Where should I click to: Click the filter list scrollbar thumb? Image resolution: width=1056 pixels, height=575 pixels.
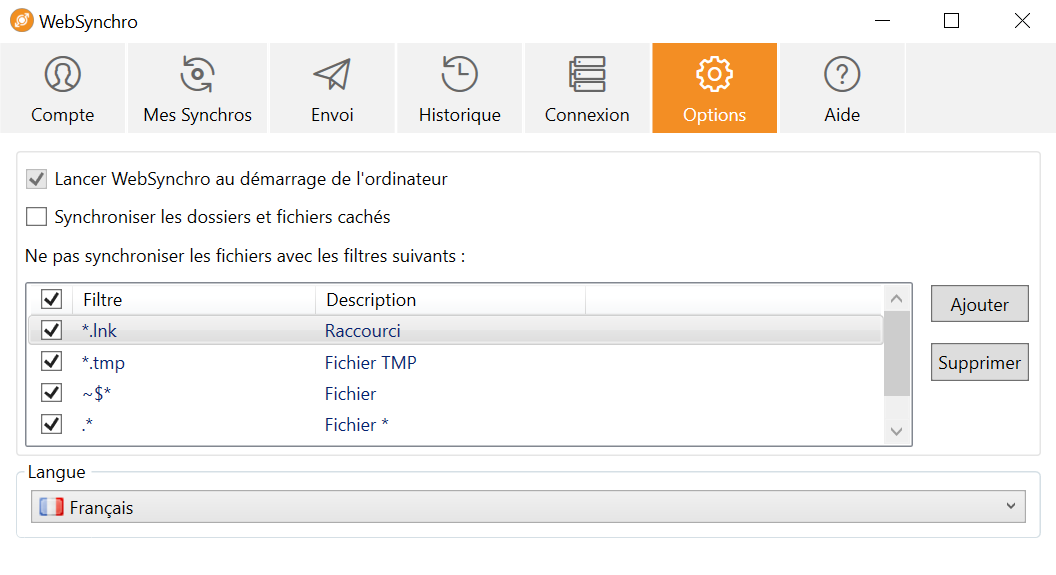(x=896, y=353)
